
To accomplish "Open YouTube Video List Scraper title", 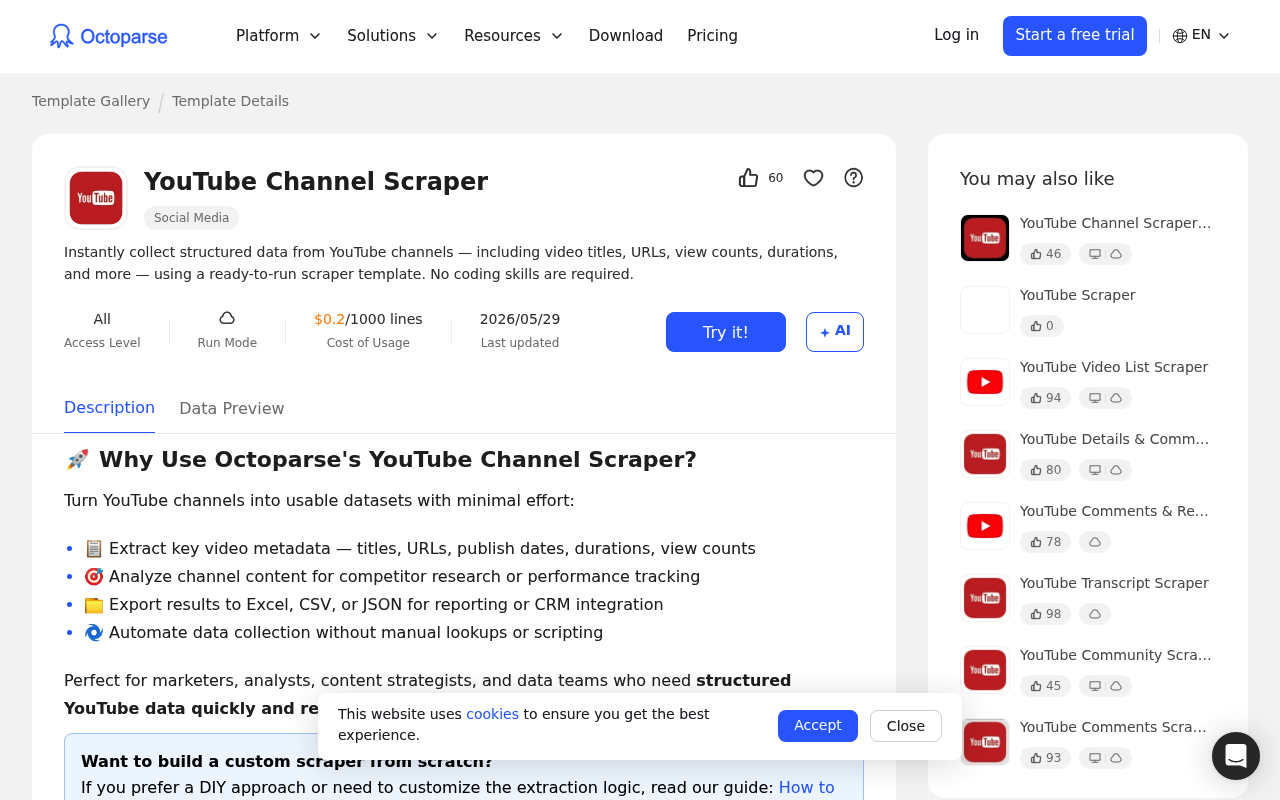I will coord(1114,367).
